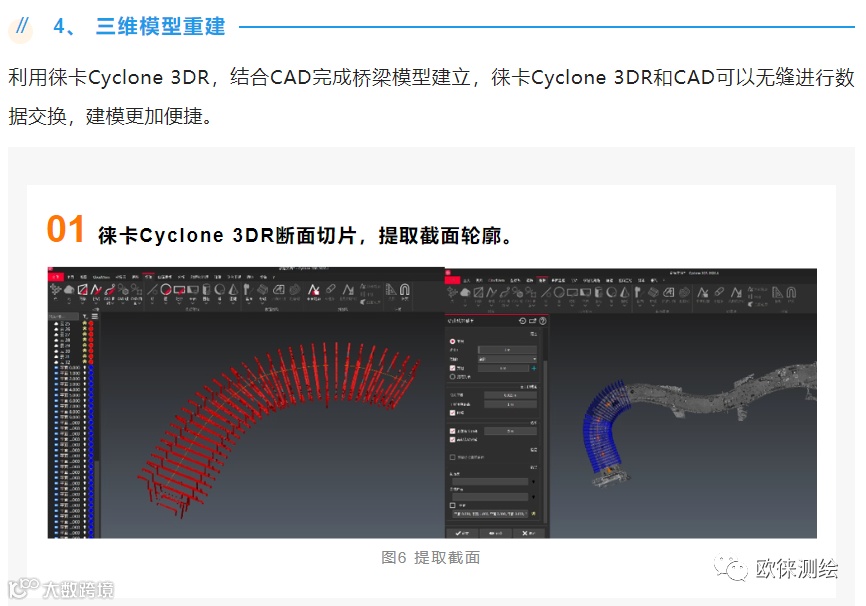Click the red-underlined active ribbon tab, left window
Viewport: 866px width, 606px height.
[149, 276]
